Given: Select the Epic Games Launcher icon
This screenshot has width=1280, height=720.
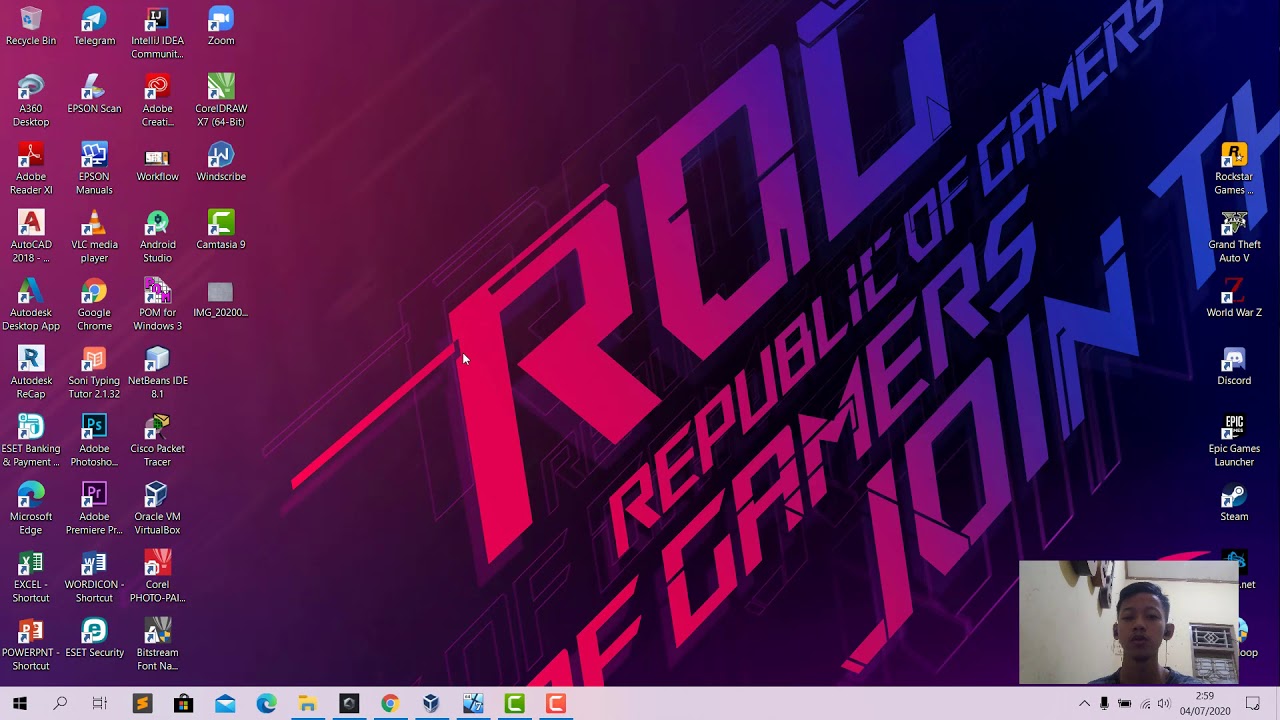Looking at the screenshot, I should pos(1234,441).
